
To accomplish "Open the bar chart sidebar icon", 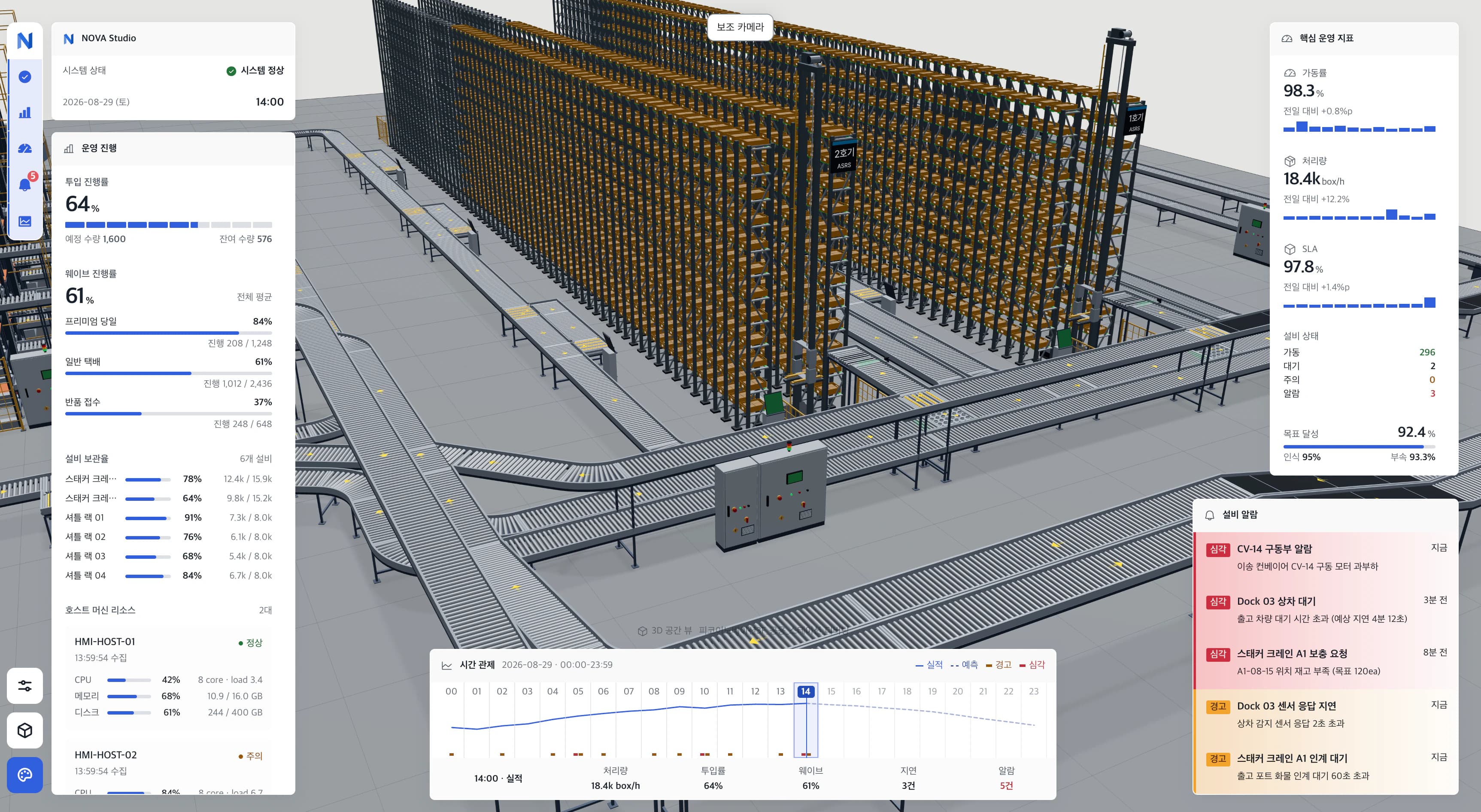I will pyautogui.click(x=25, y=112).
